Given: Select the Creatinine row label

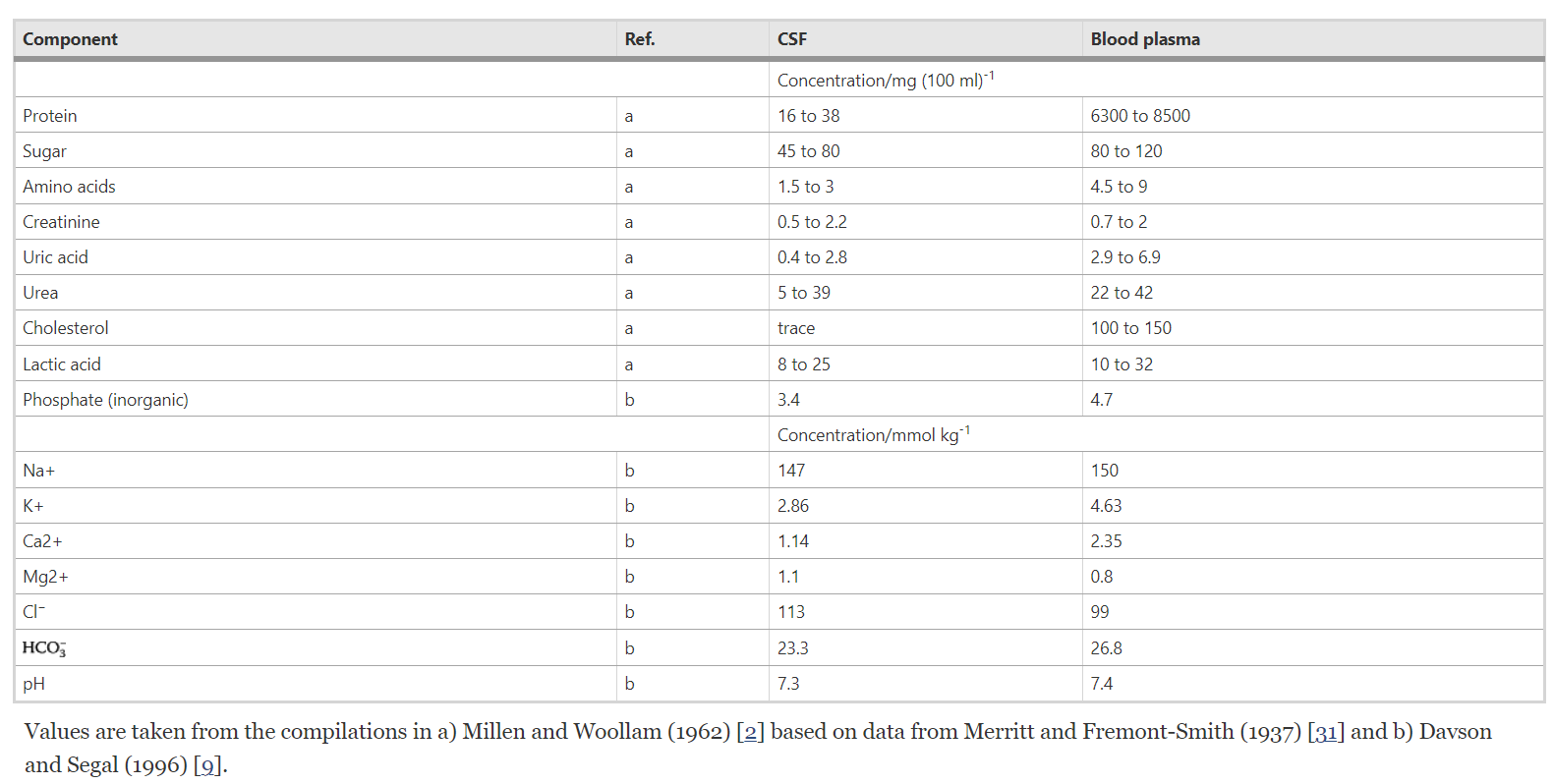Looking at the screenshot, I should tap(61, 222).
